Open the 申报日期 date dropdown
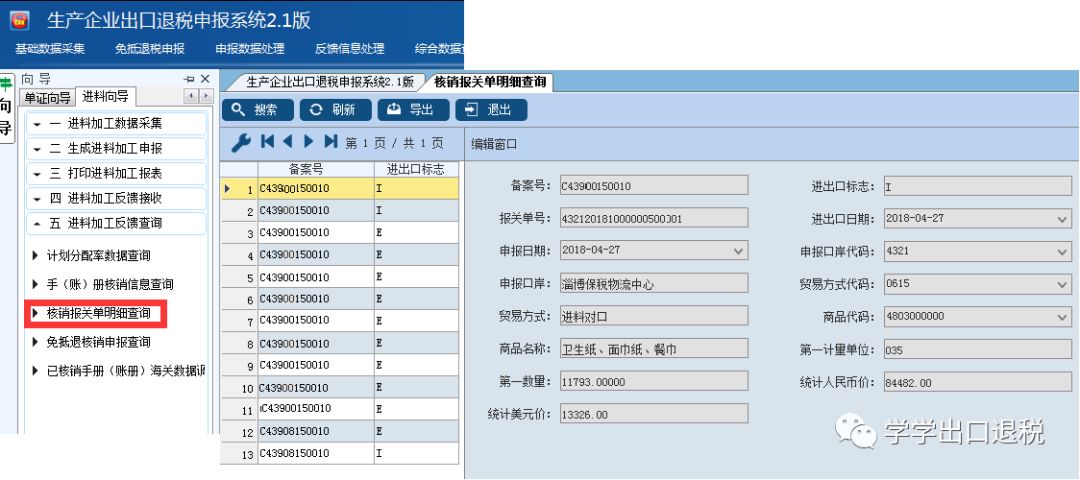Screen dimensions: 1080x480 738,251
